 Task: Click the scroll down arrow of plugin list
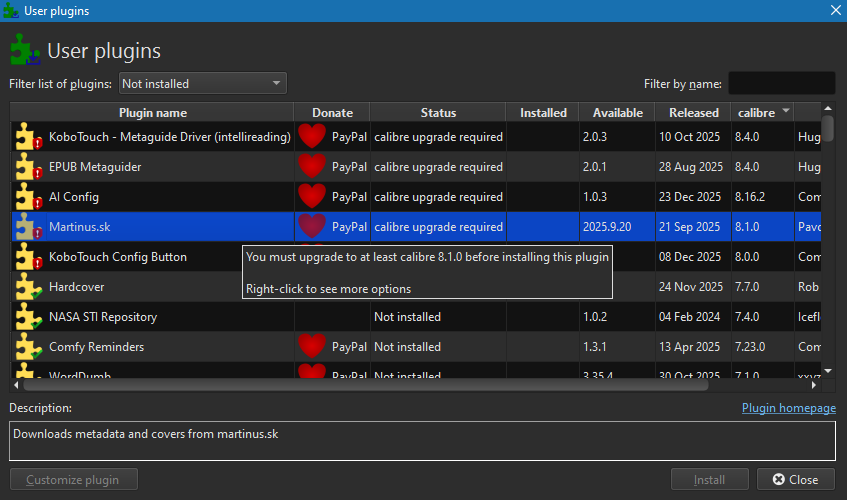[828, 371]
